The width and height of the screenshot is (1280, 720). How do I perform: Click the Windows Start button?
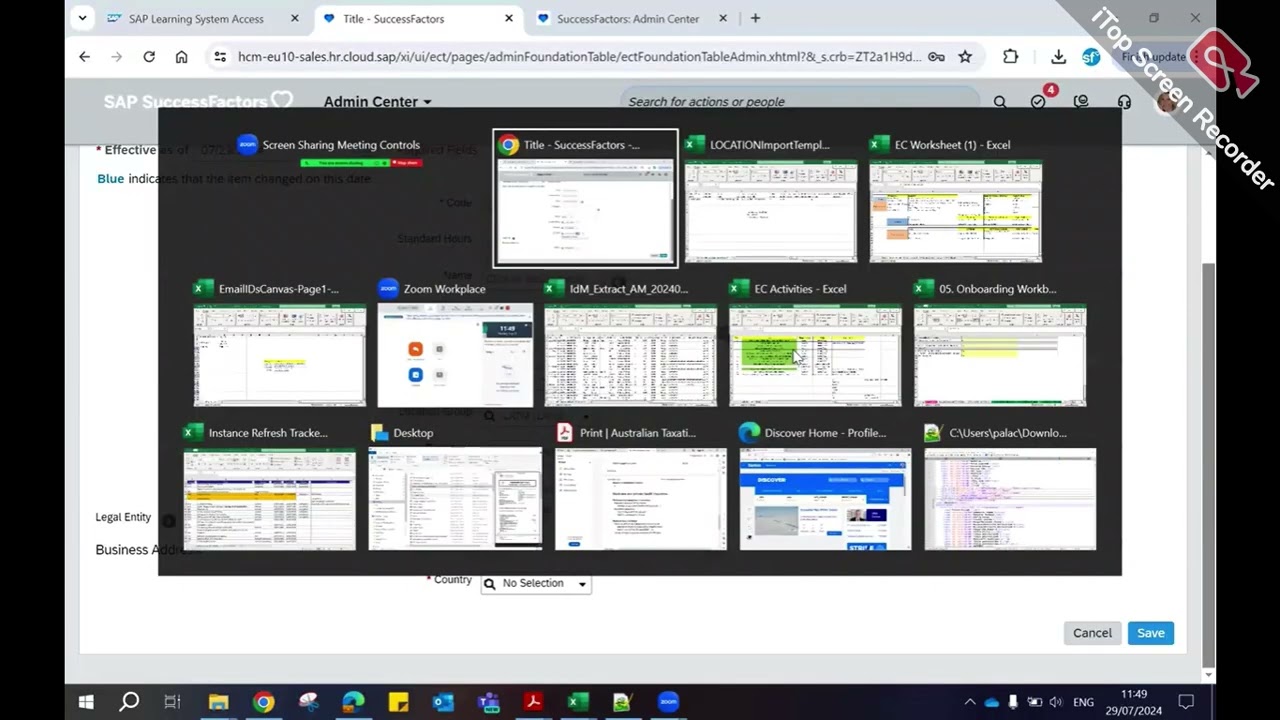86,702
